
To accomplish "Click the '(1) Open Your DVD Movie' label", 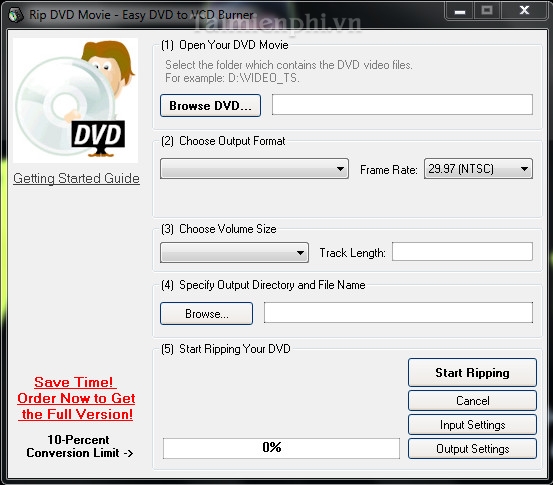I will tap(224, 45).
